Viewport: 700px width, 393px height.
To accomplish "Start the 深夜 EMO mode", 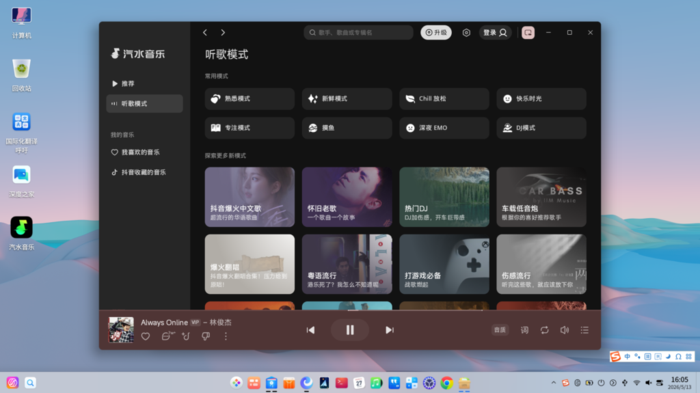I will click(444, 128).
